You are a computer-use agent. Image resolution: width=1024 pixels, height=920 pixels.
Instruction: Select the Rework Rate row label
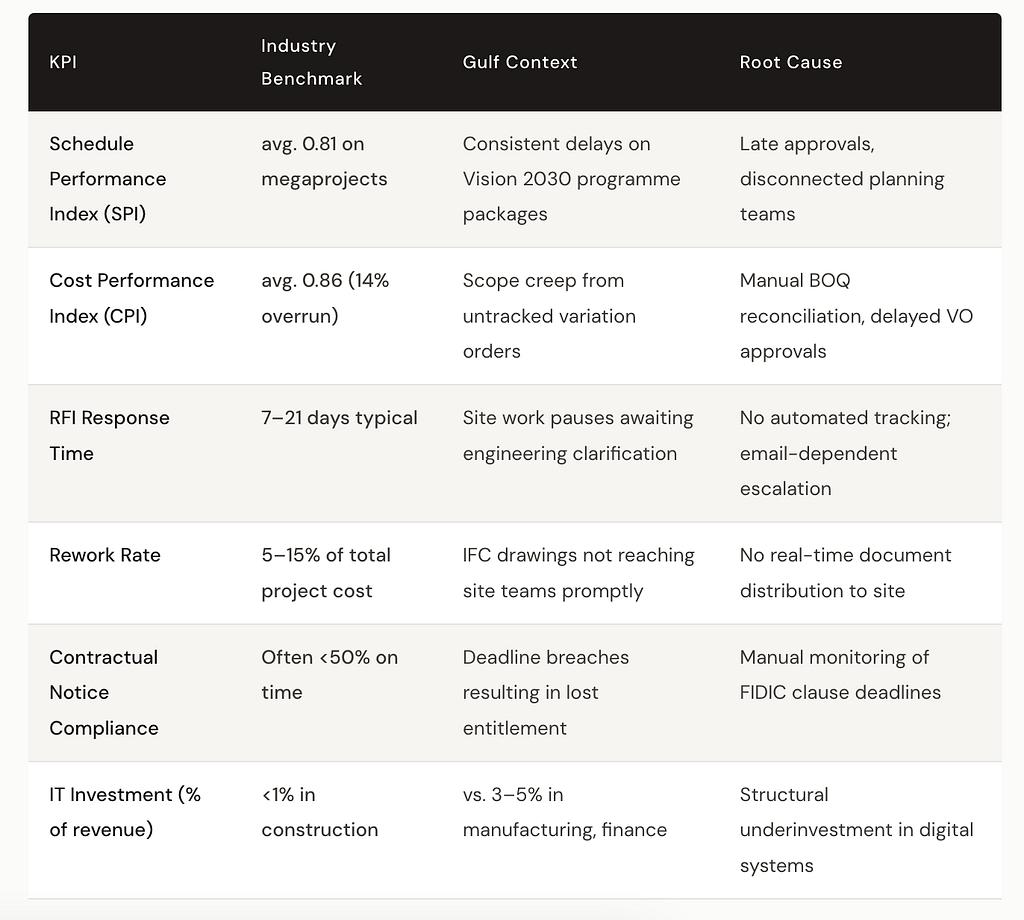click(105, 555)
